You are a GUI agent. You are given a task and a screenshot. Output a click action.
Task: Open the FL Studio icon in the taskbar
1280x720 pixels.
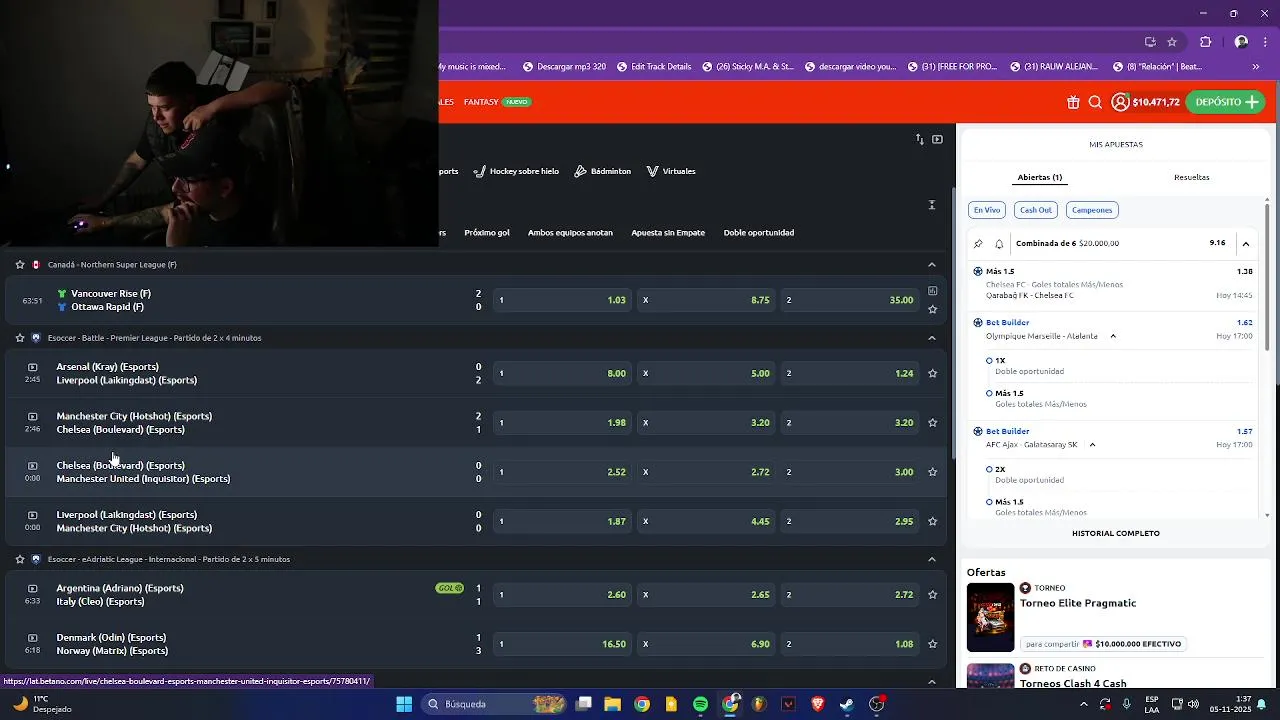(759, 704)
